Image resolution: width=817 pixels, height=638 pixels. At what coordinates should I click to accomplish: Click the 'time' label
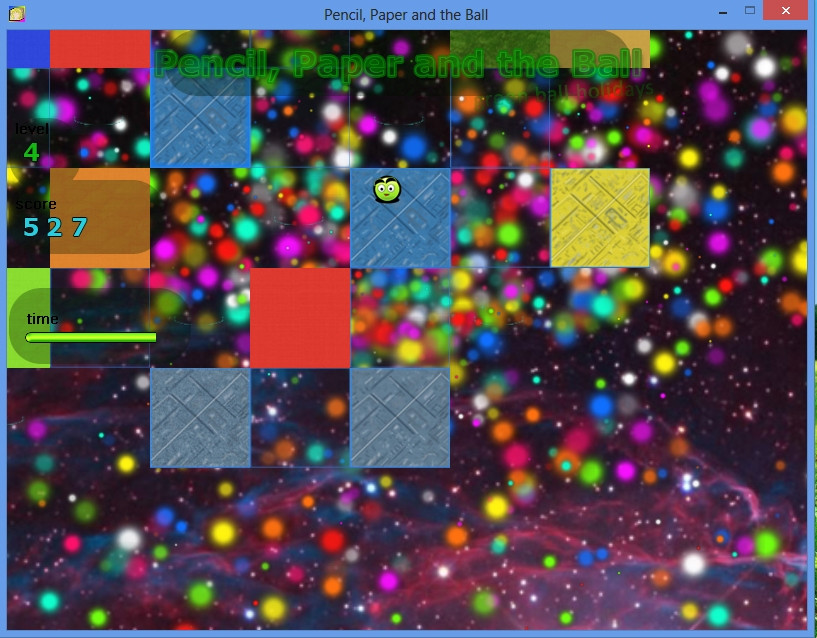pyautogui.click(x=42, y=318)
